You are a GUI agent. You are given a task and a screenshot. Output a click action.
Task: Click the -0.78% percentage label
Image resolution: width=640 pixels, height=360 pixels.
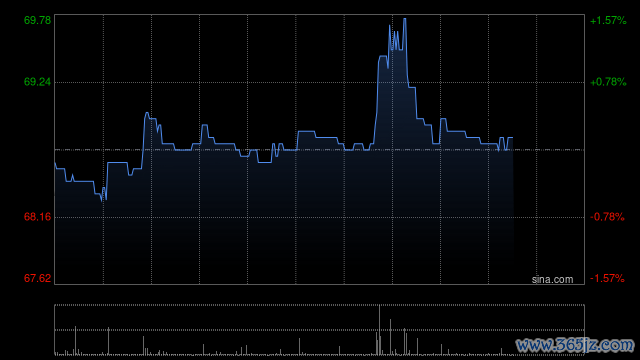pos(607,217)
